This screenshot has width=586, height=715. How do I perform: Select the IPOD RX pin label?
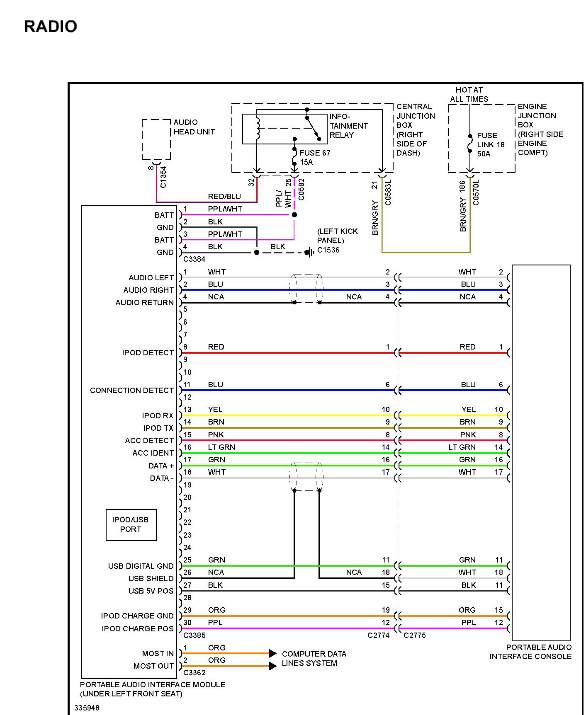click(x=158, y=415)
